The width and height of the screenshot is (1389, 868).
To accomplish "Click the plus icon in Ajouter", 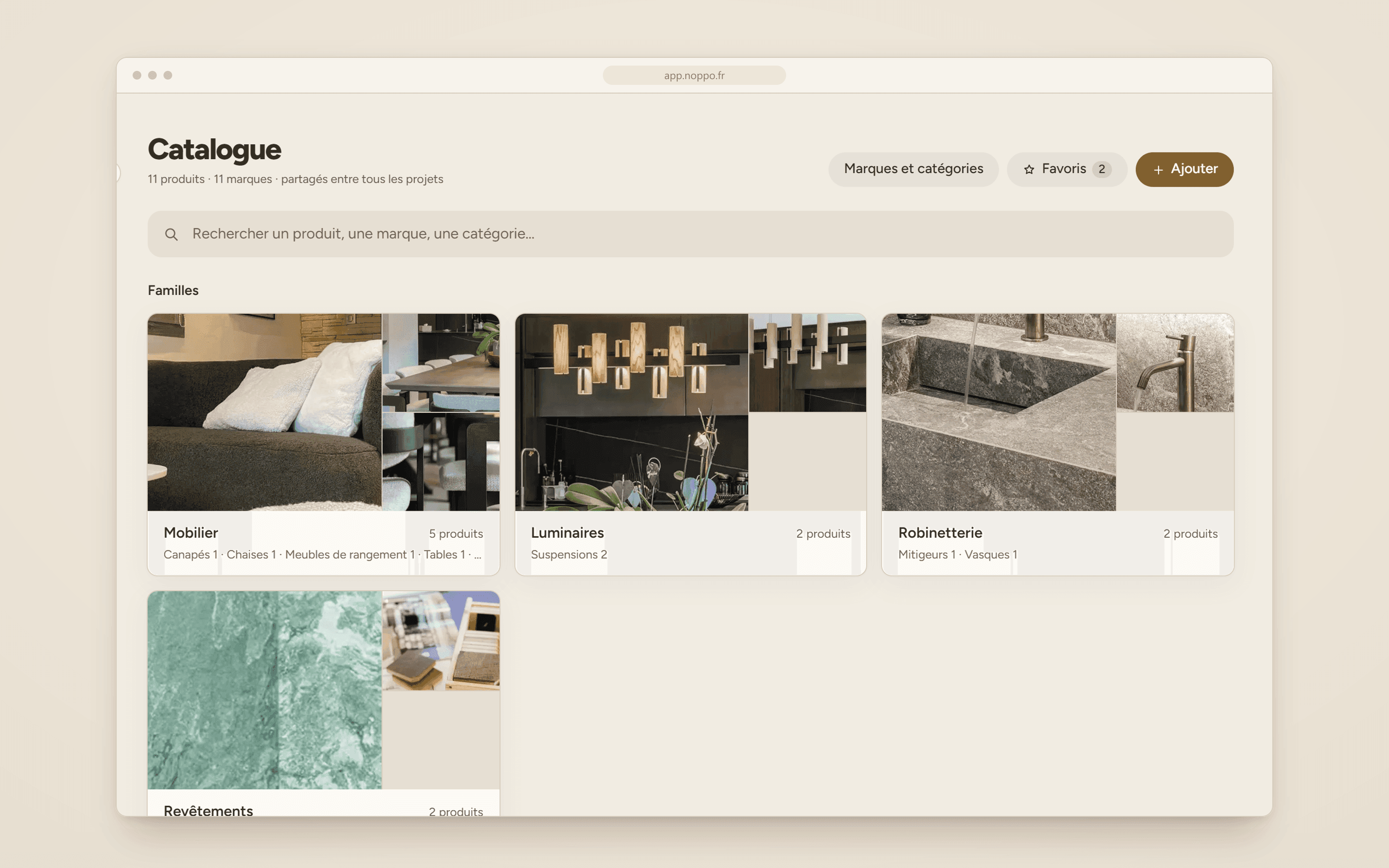I will pos(1158,170).
